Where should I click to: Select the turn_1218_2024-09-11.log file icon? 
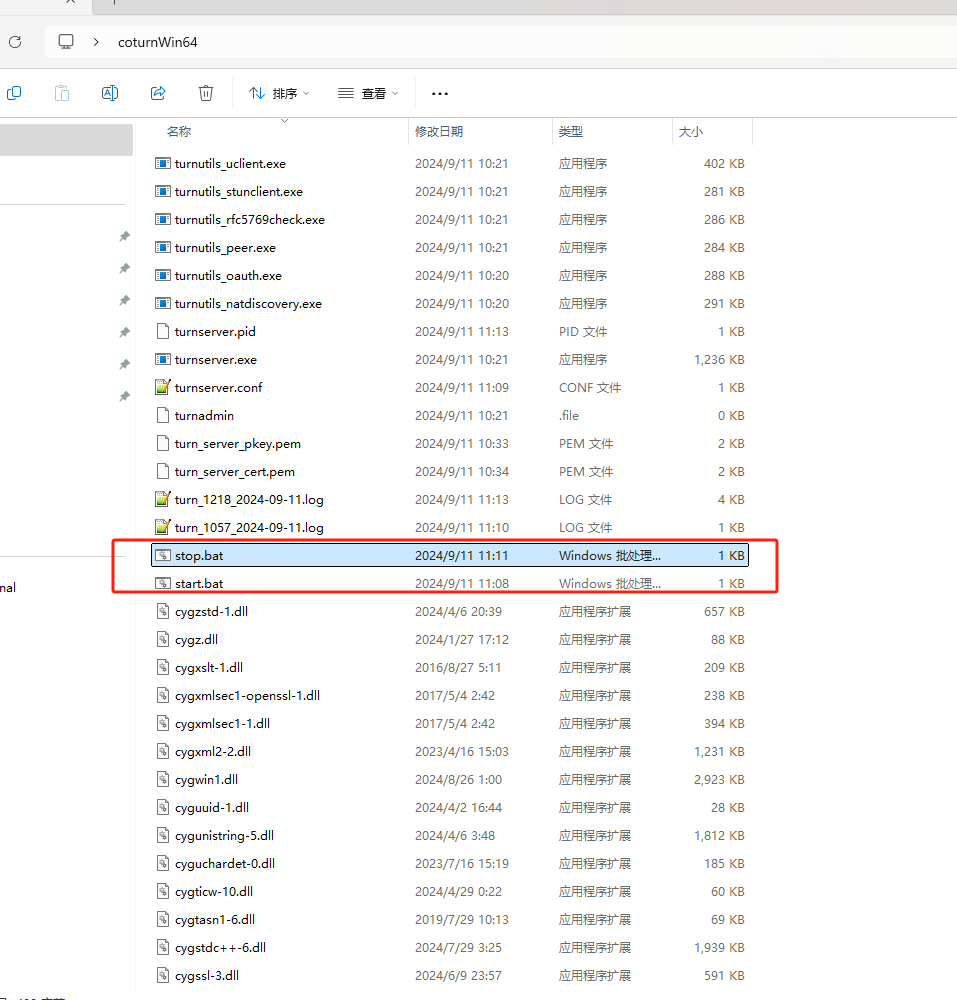coord(163,499)
